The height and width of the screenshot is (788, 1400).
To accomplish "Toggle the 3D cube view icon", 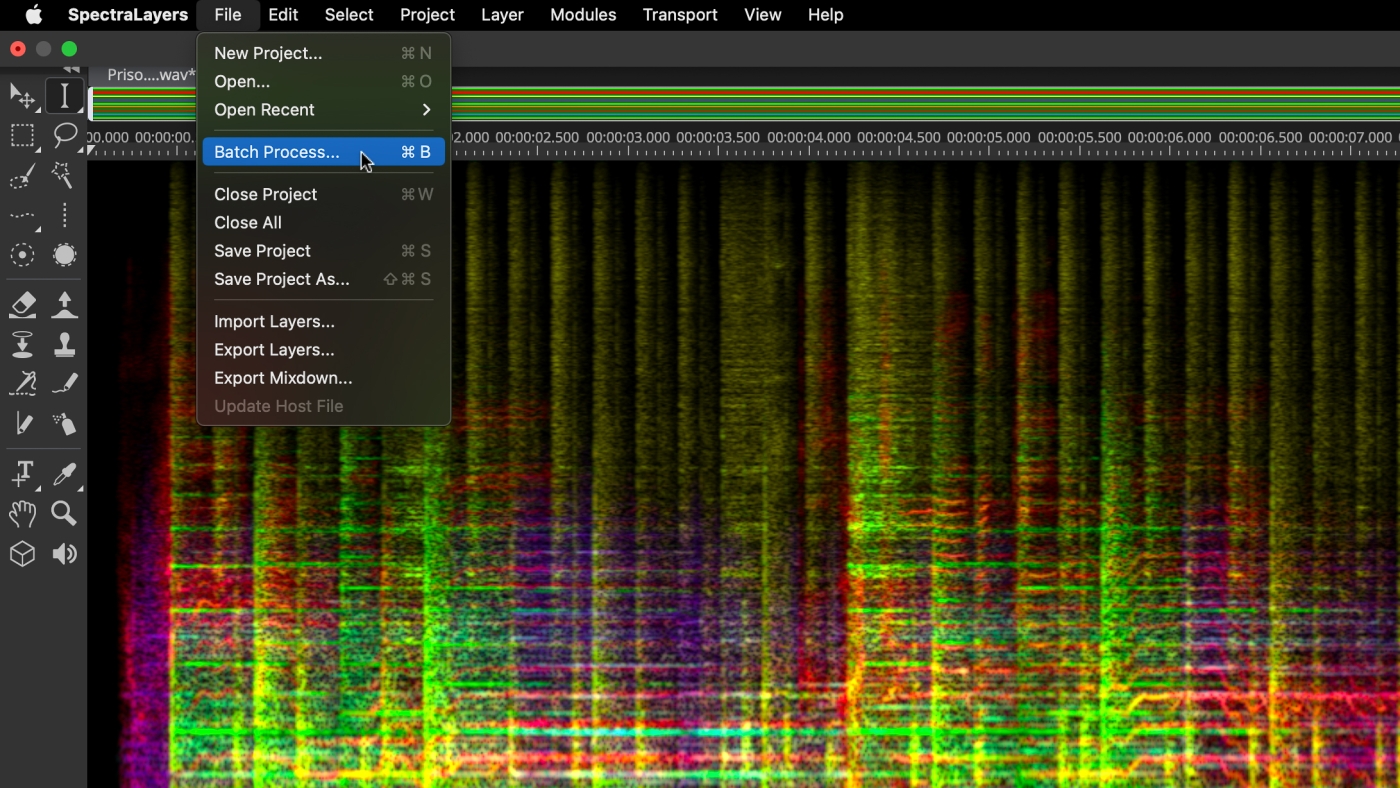I will click(x=22, y=554).
